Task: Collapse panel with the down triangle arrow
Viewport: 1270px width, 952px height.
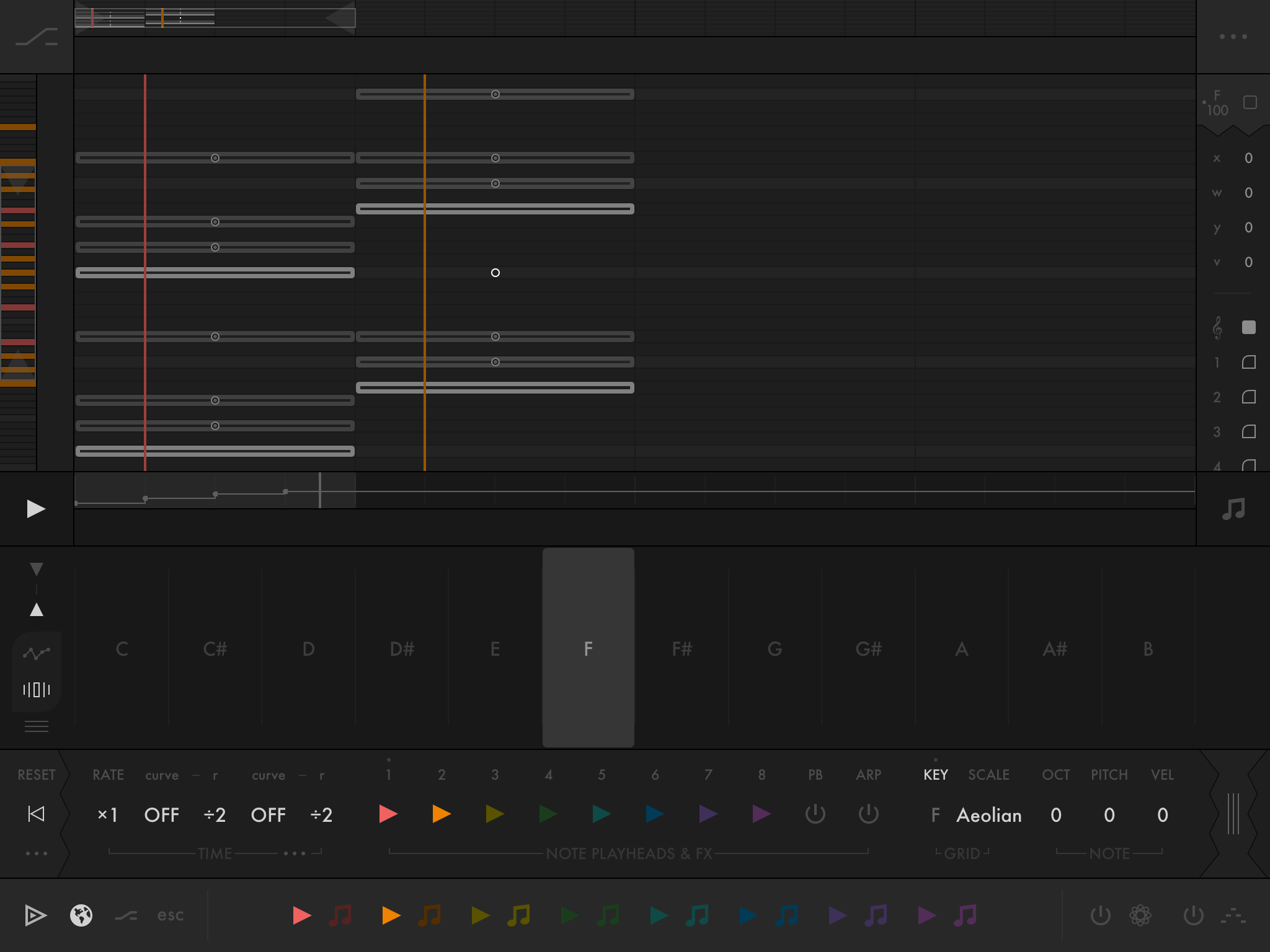Action: (37, 568)
